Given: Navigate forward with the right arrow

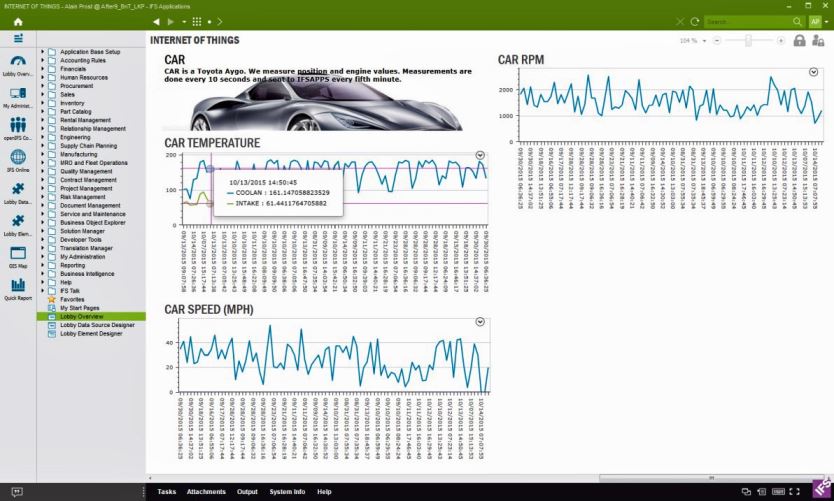Looking at the screenshot, I should click(x=171, y=22).
